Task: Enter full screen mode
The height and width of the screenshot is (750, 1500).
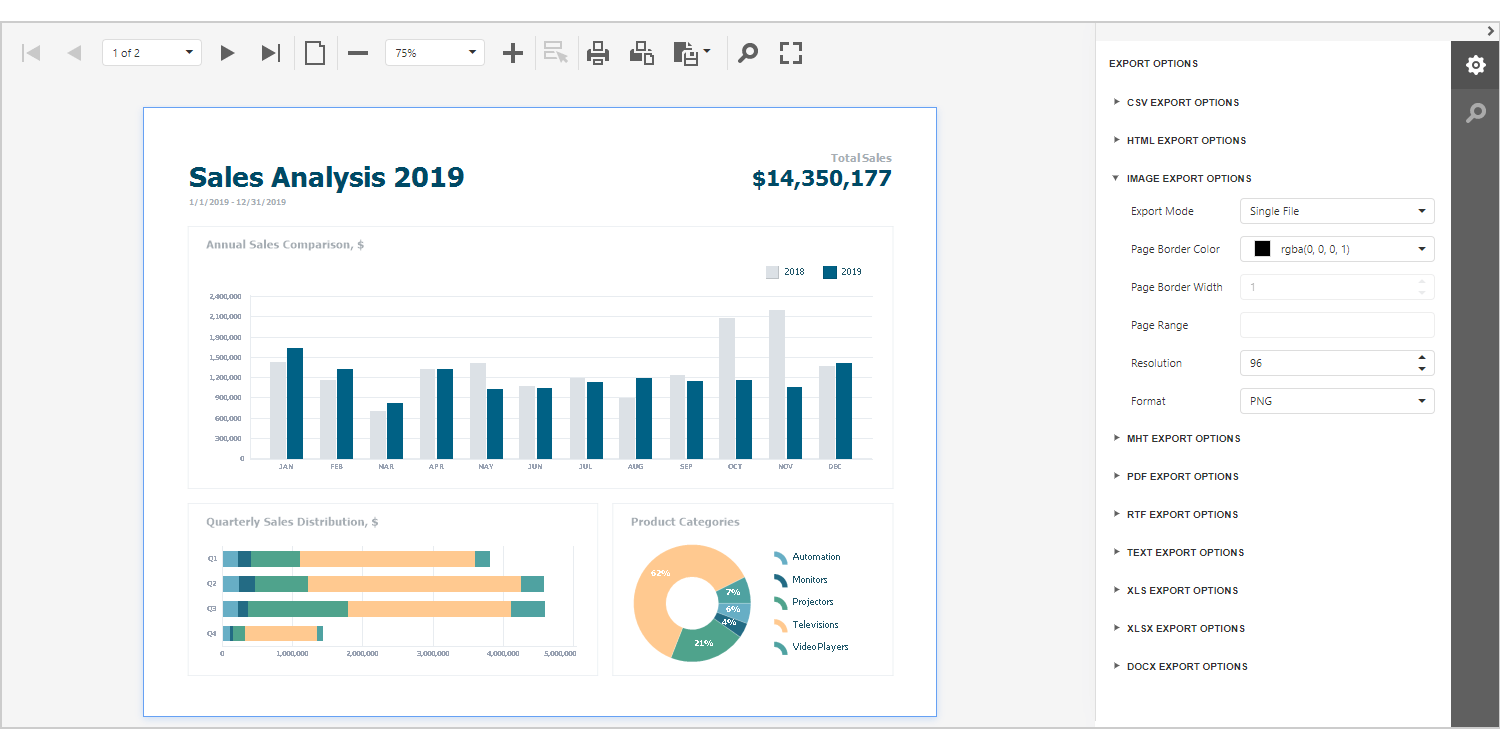Action: click(790, 52)
